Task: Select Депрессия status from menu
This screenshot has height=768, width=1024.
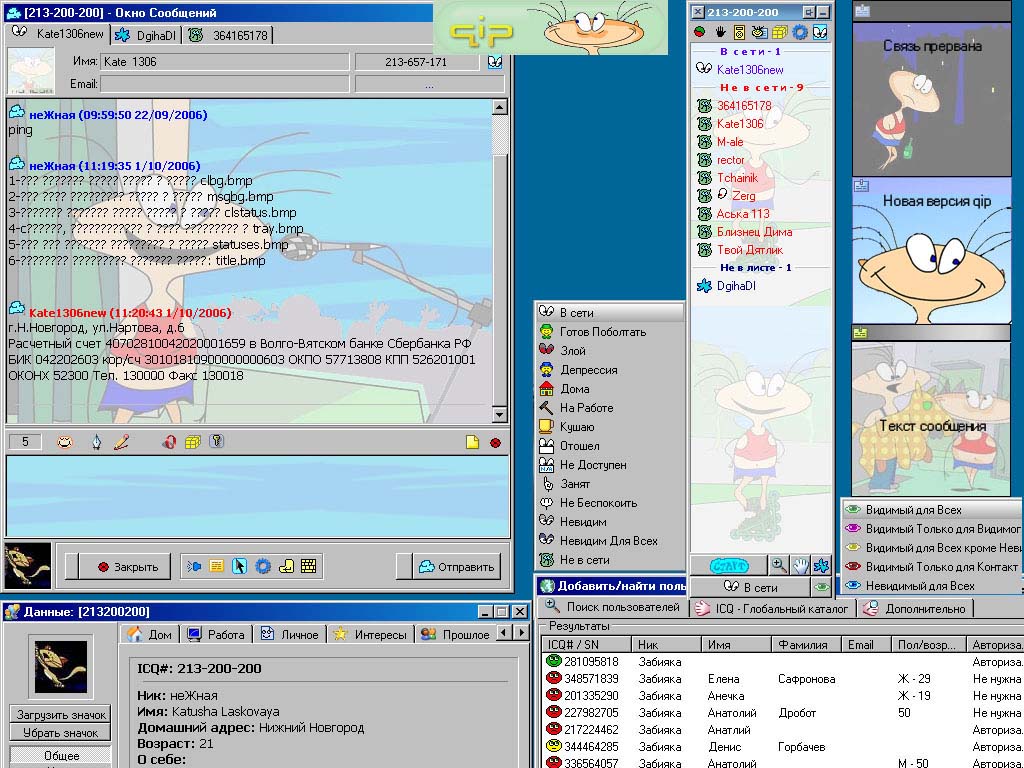Action: (x=610, y=370)
